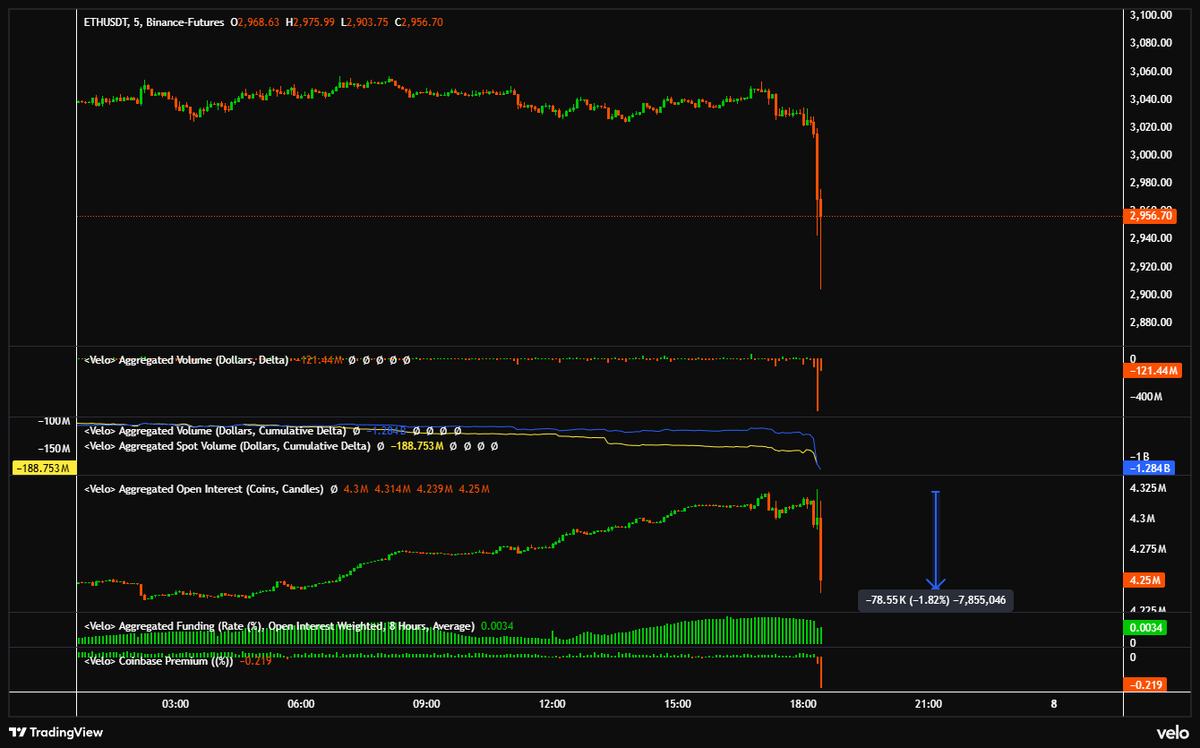Screen dimensions: 1200x748
Task: Open the Aggregated Volume Dollars Delta legend
Action: (186, 360)
